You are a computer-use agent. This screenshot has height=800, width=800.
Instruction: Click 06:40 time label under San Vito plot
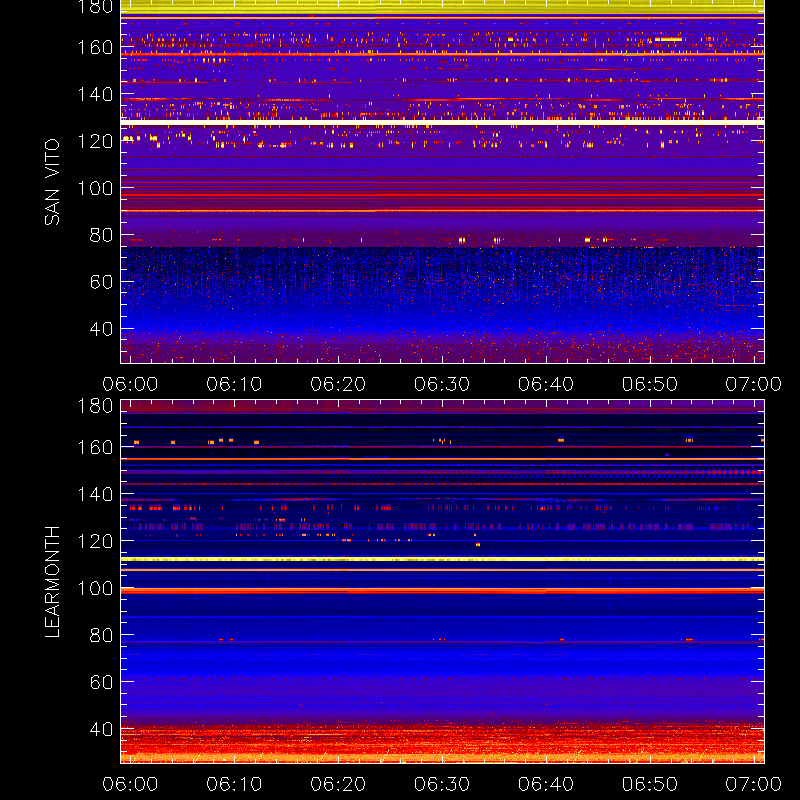click(546, 384)
